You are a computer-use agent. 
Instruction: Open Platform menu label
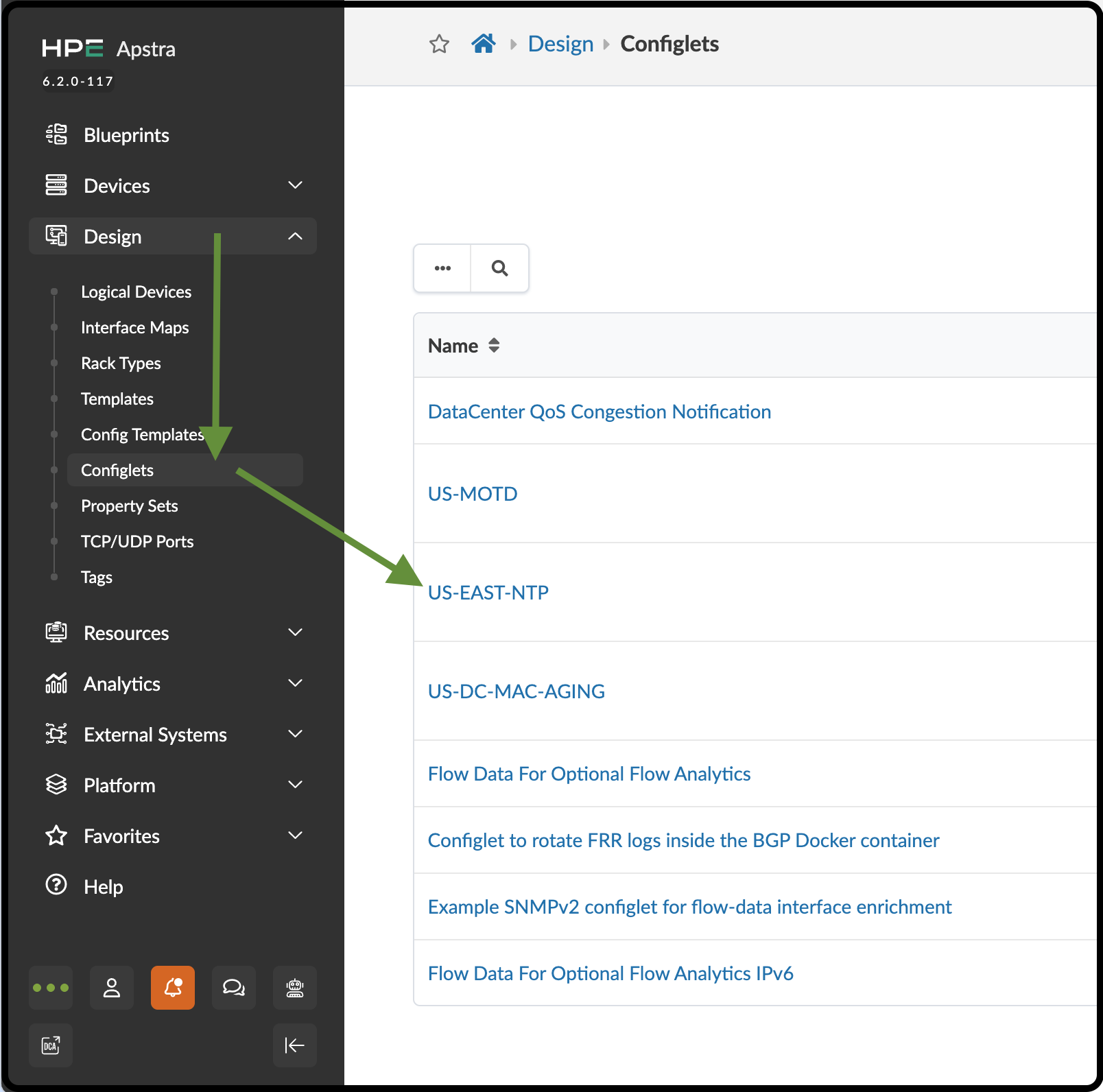point(119,785)
